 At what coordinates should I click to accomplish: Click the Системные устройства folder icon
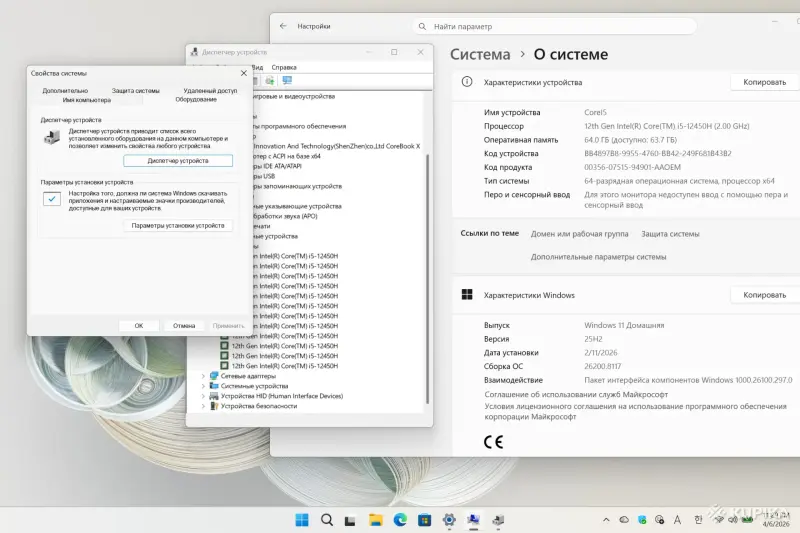tap(214, 386)
